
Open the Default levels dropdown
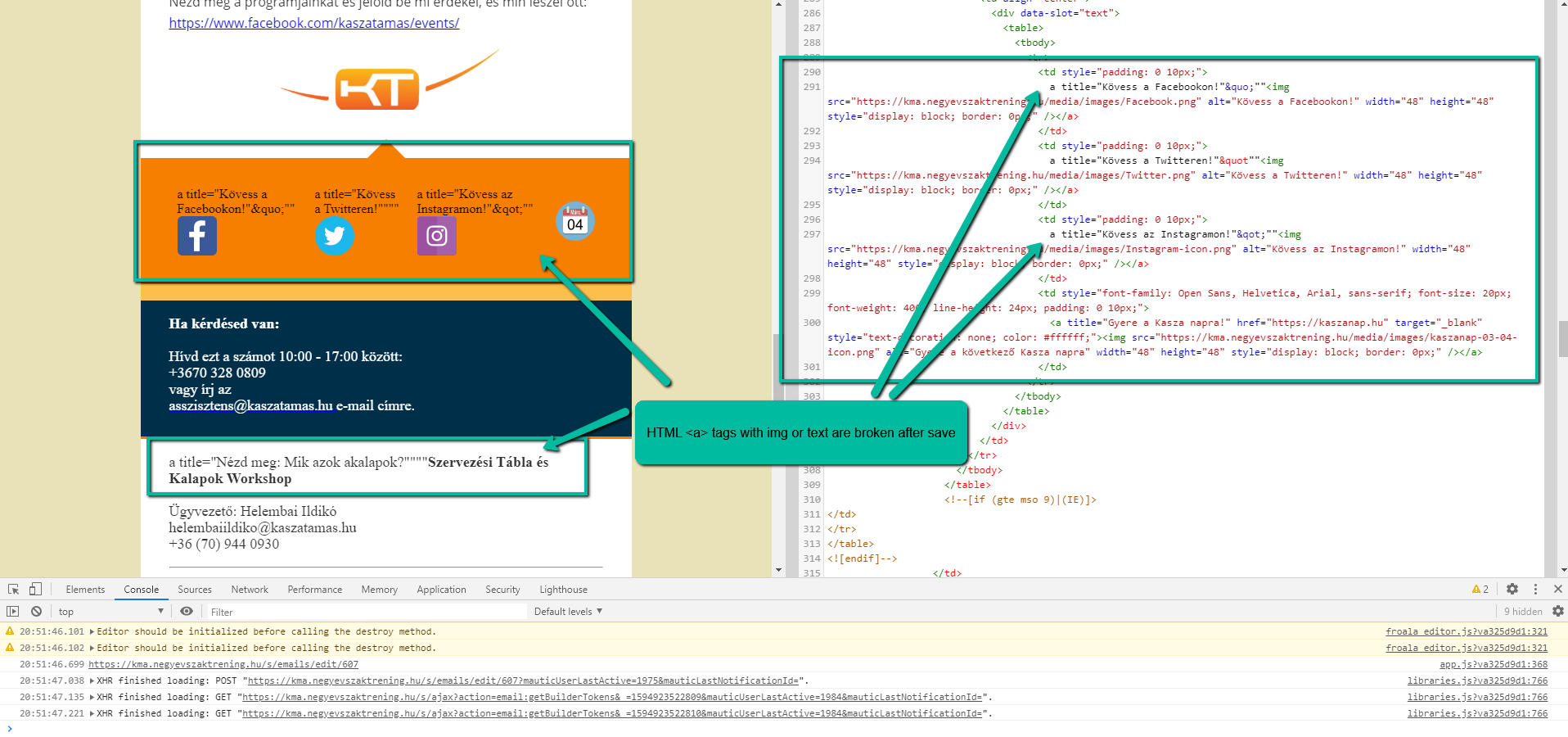[x=568, y=612]
